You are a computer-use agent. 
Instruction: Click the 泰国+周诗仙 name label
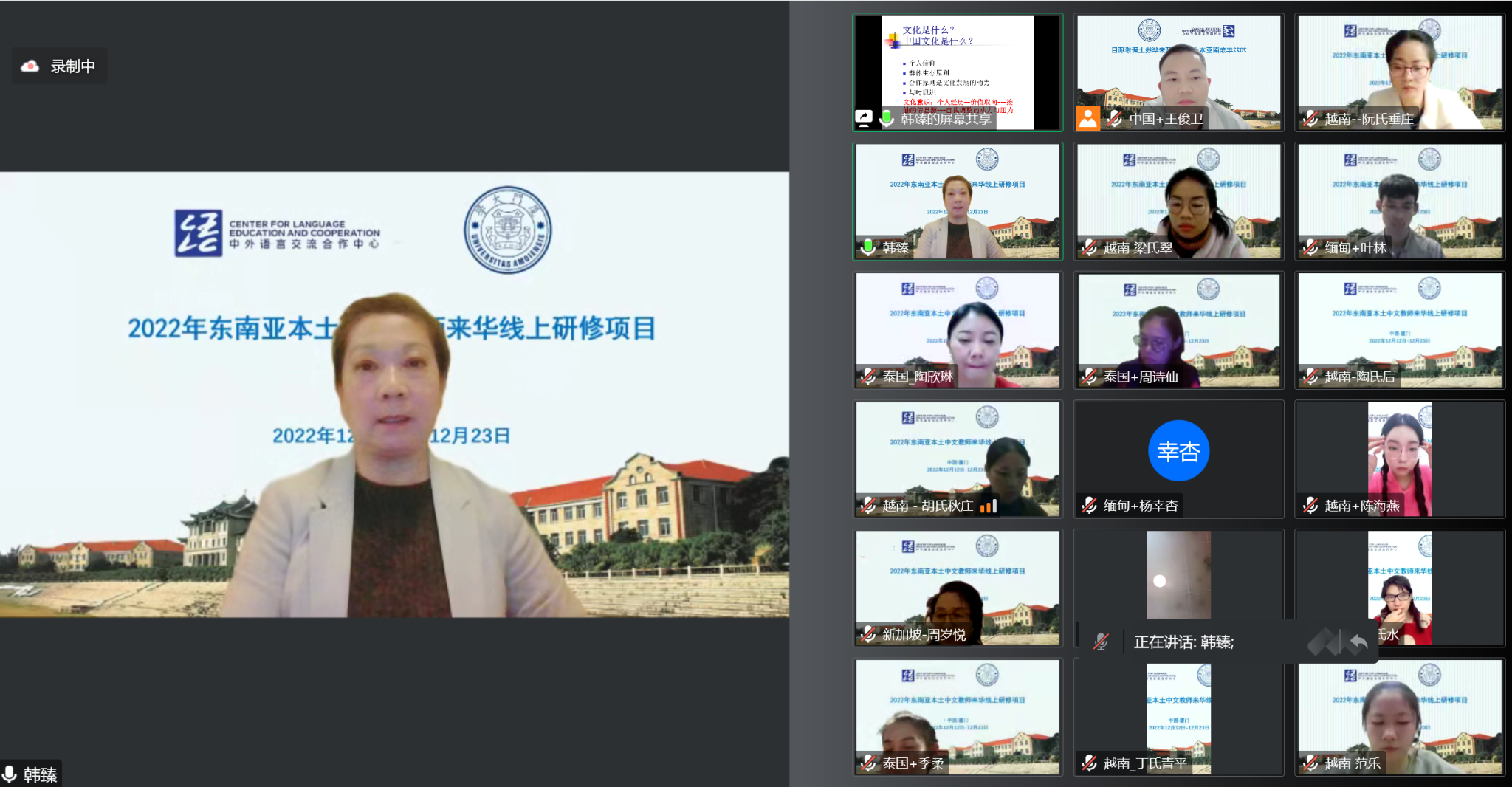tap(1141, 377)
